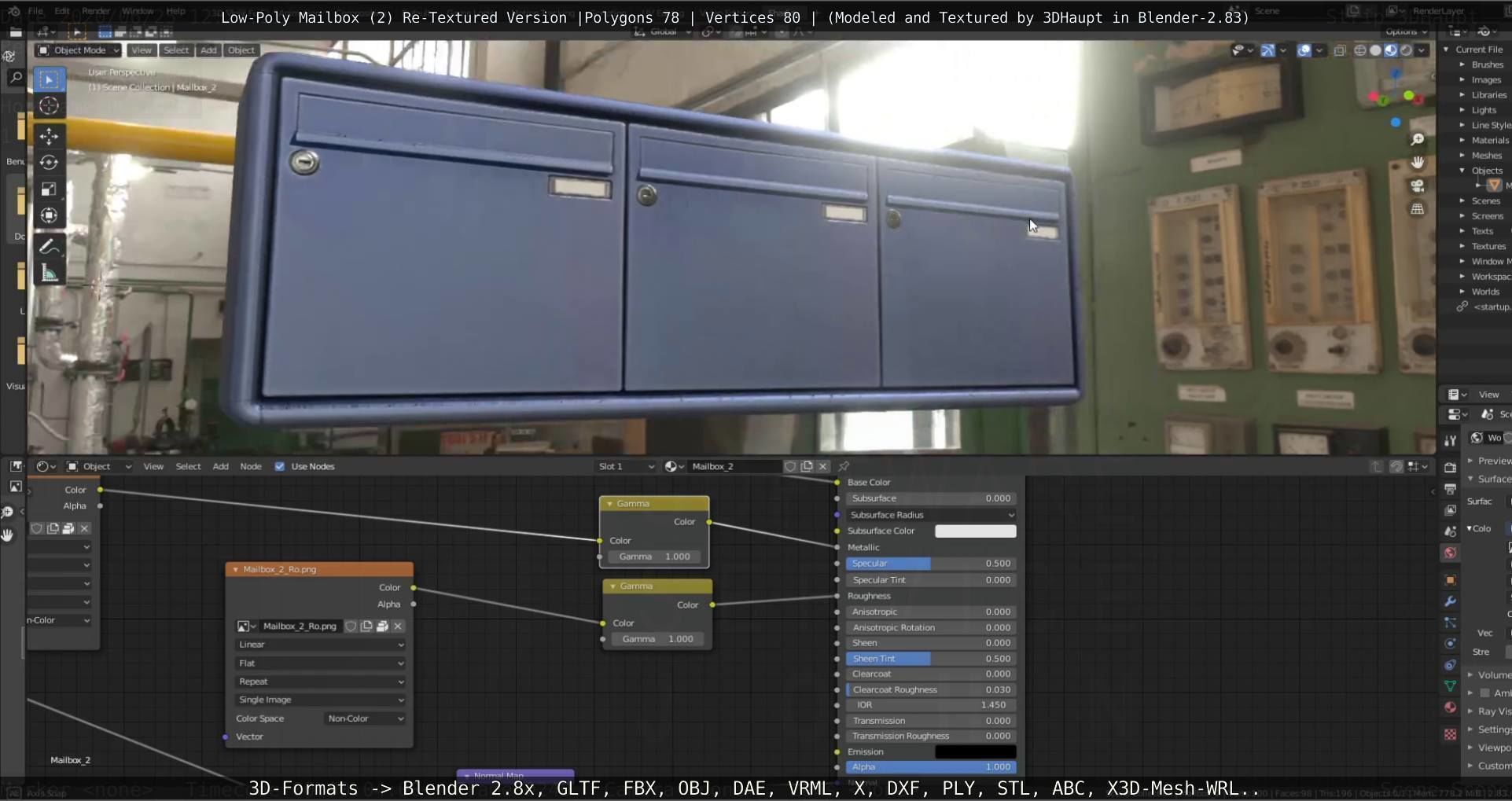Expand Materials in the outliner
Image resolution: width=1512 pixels, height=801 pixels.
pos(1462,140)
